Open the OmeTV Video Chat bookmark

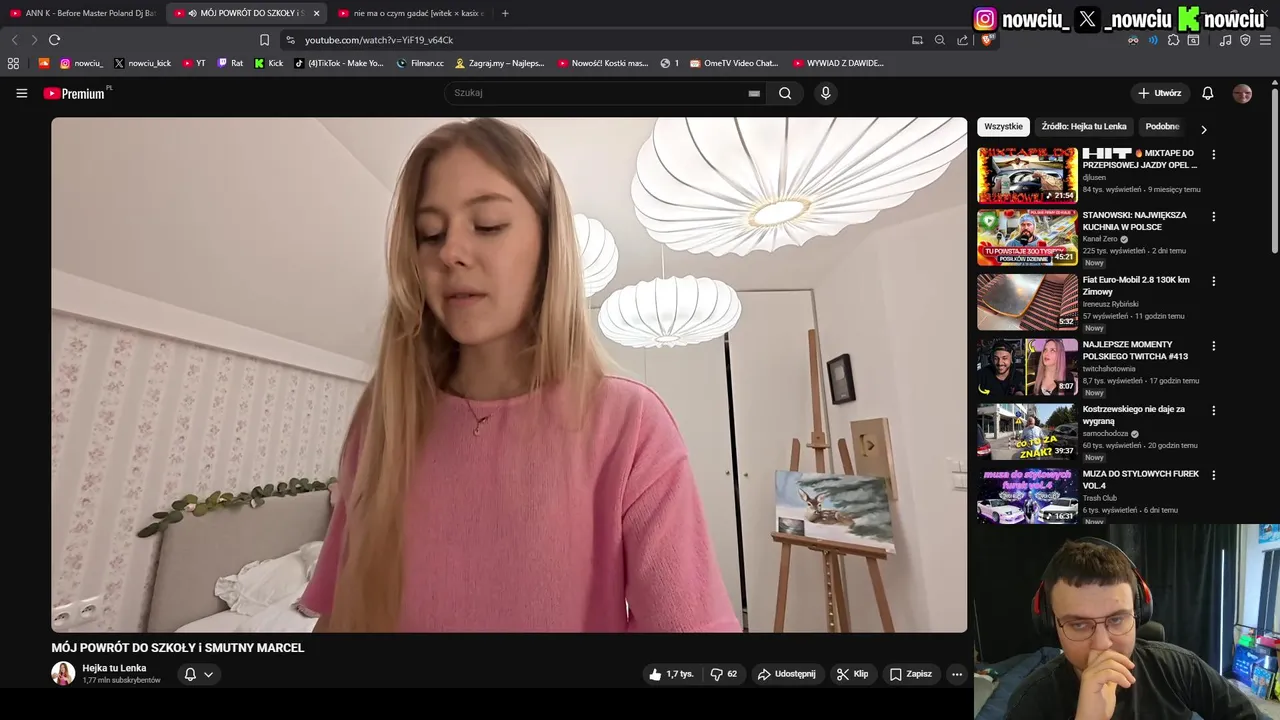[x=733, y=63]
